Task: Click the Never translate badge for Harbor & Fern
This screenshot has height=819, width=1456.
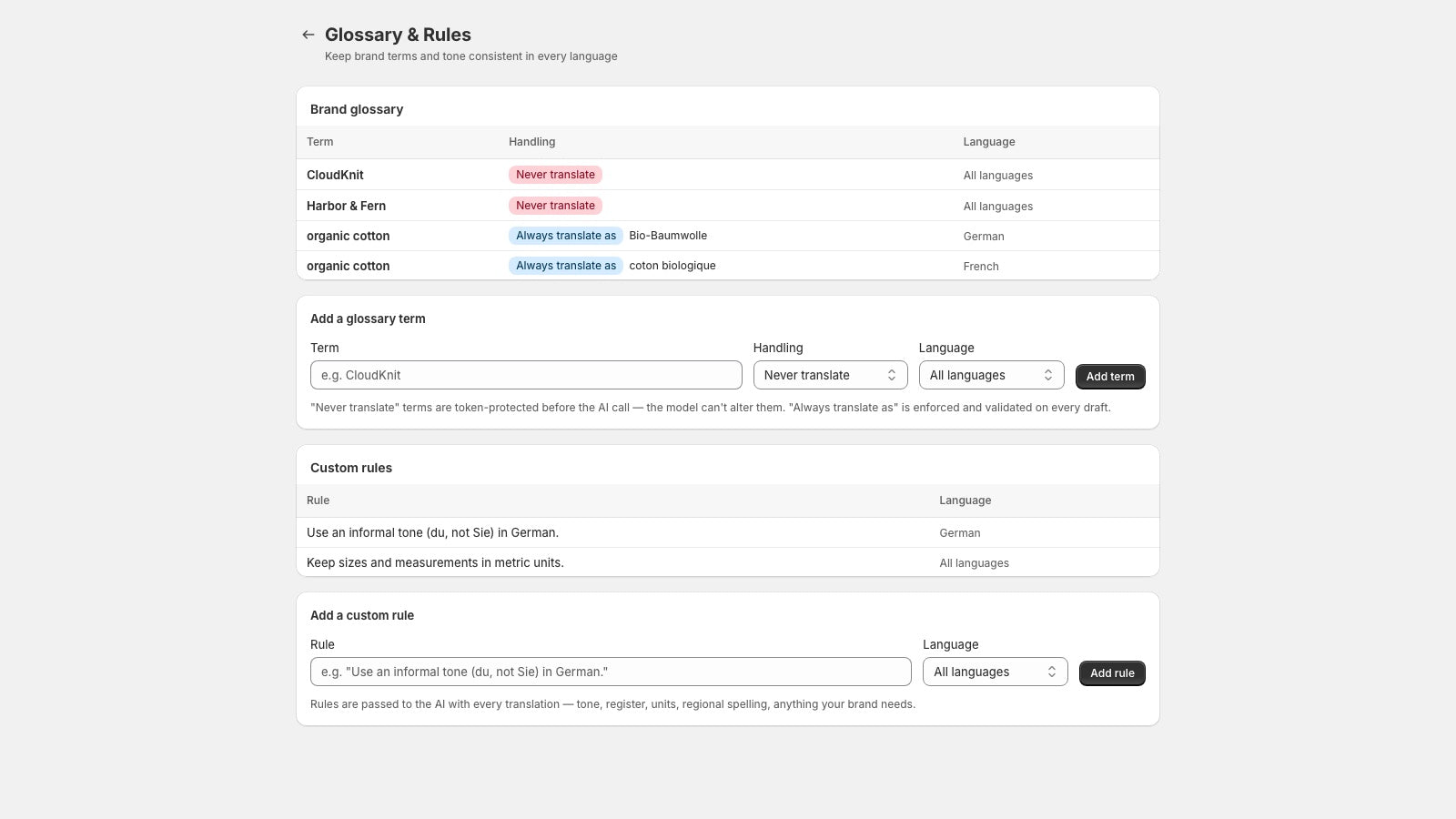Action: [x=555, y=206]
